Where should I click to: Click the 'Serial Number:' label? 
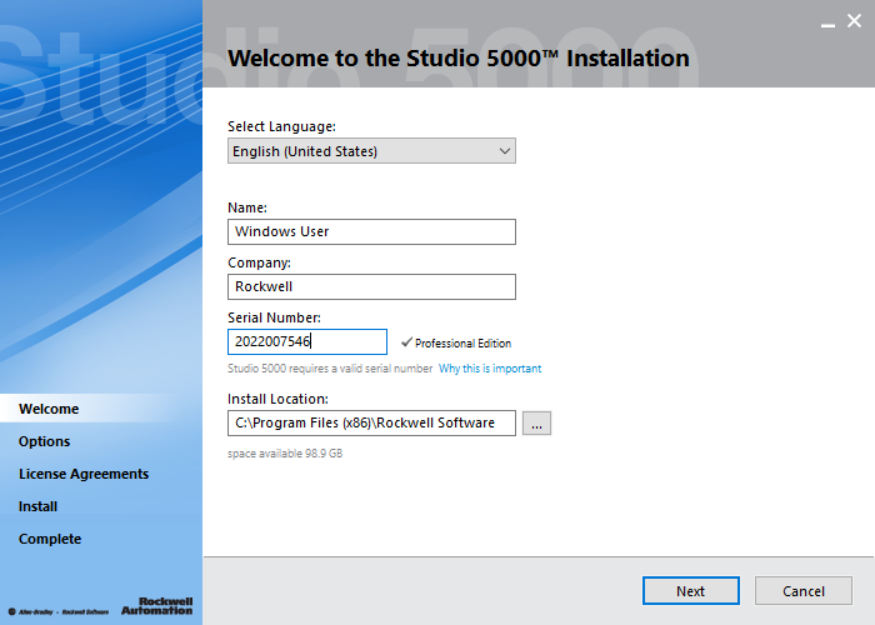274,318
